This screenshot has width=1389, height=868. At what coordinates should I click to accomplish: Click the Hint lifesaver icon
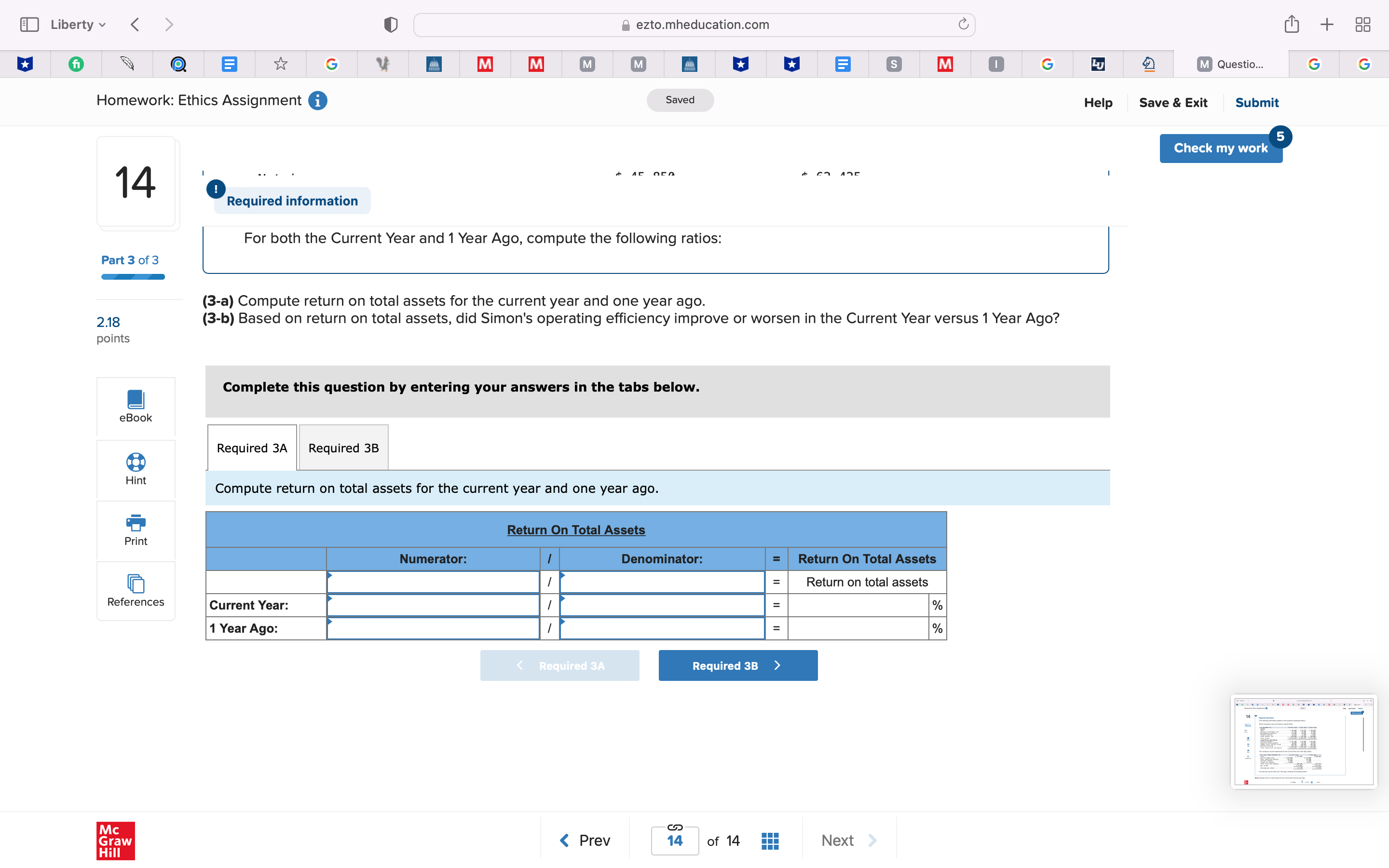pos(136,462)
